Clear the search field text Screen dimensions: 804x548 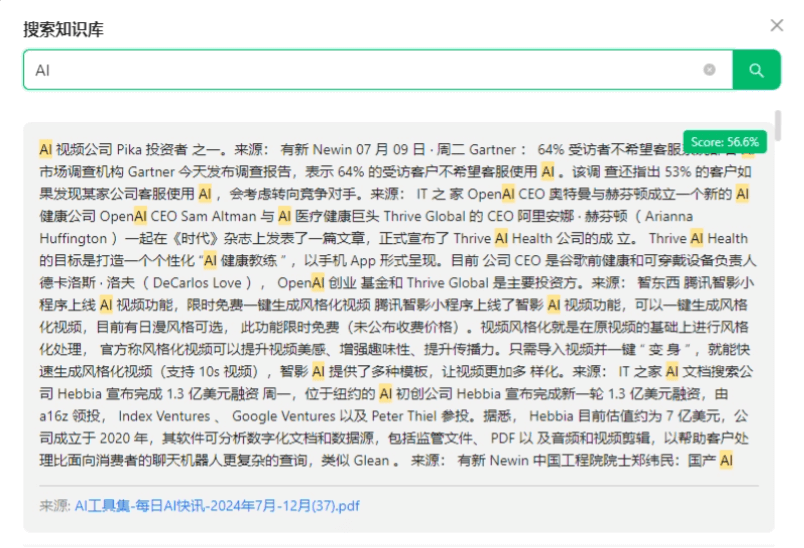(x=709, y=70)
